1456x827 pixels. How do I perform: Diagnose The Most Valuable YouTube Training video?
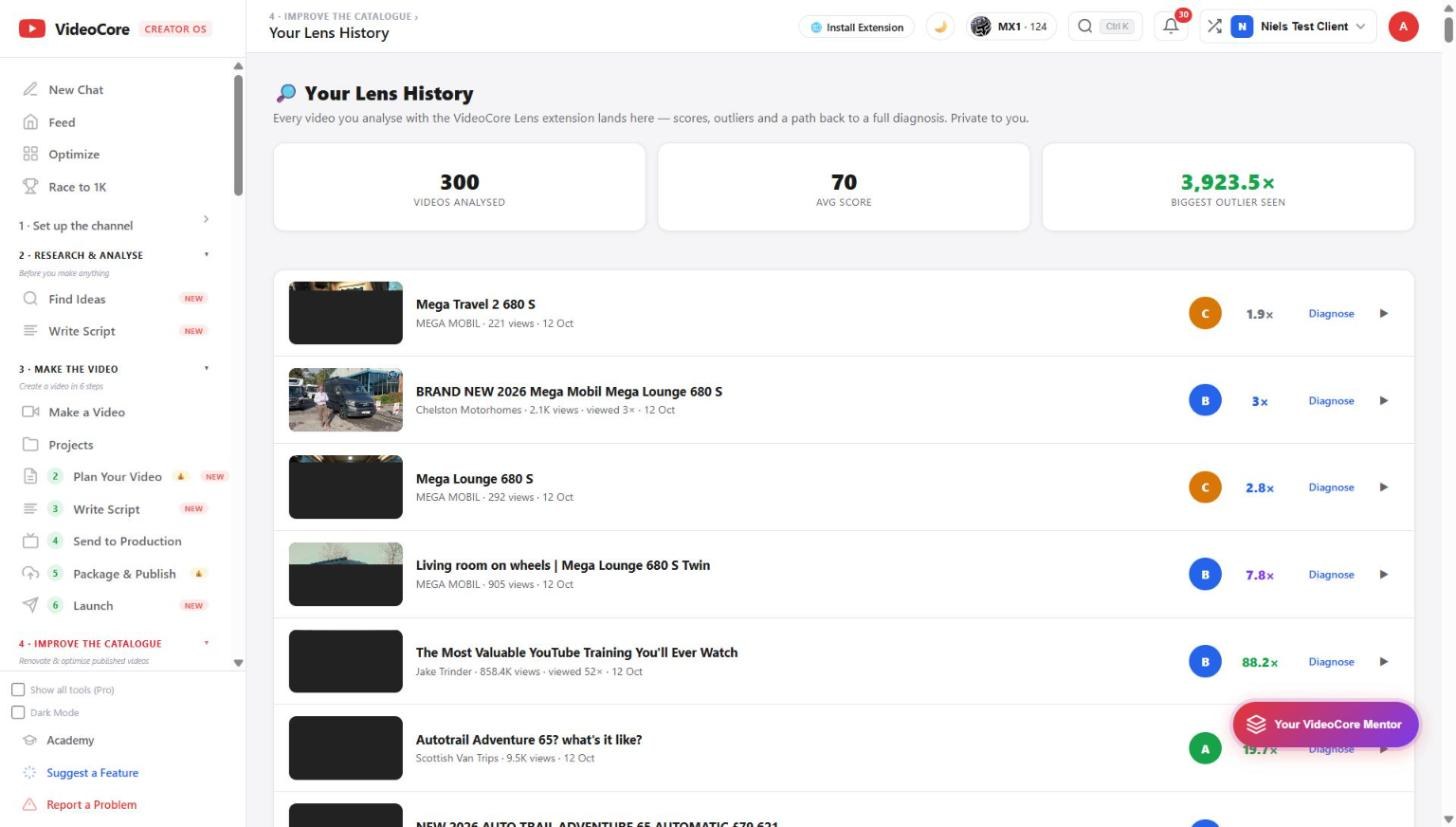click(1331, 662)
